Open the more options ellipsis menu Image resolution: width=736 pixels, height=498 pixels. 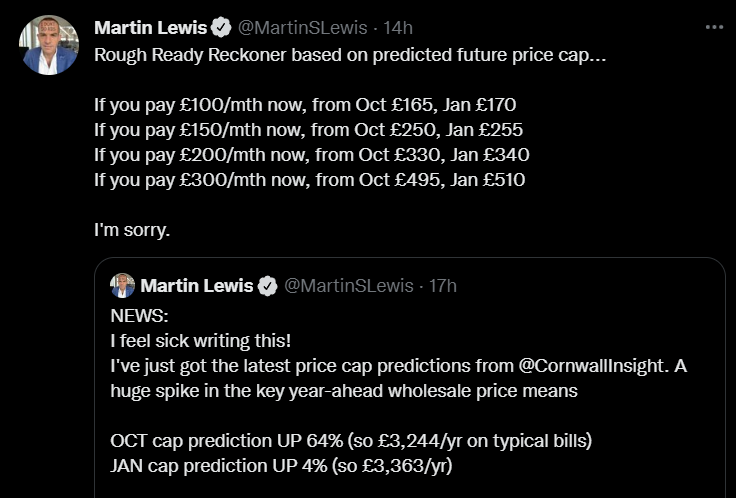pos(713,28)
